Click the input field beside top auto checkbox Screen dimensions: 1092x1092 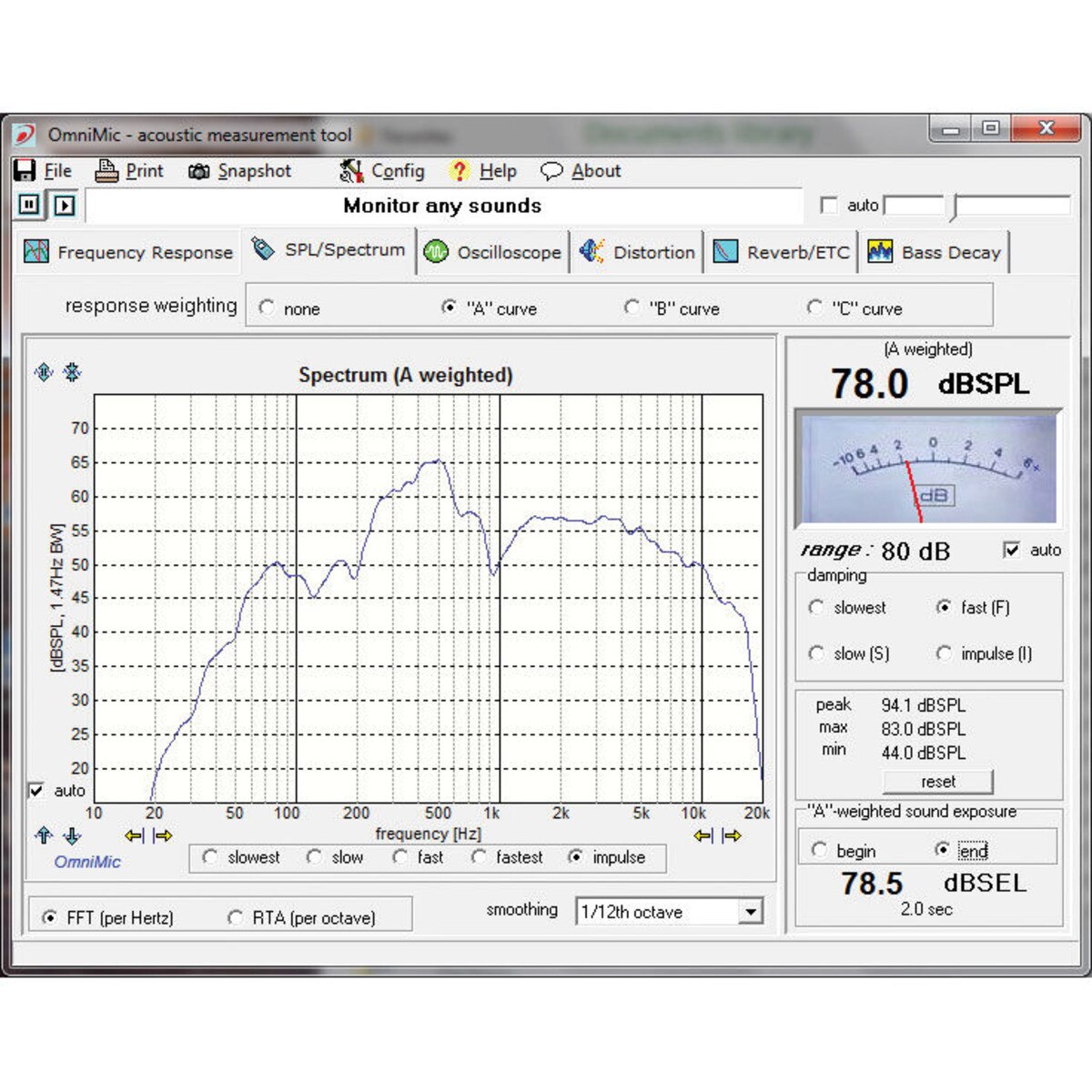pyautogui.click(x=914, y=206)
